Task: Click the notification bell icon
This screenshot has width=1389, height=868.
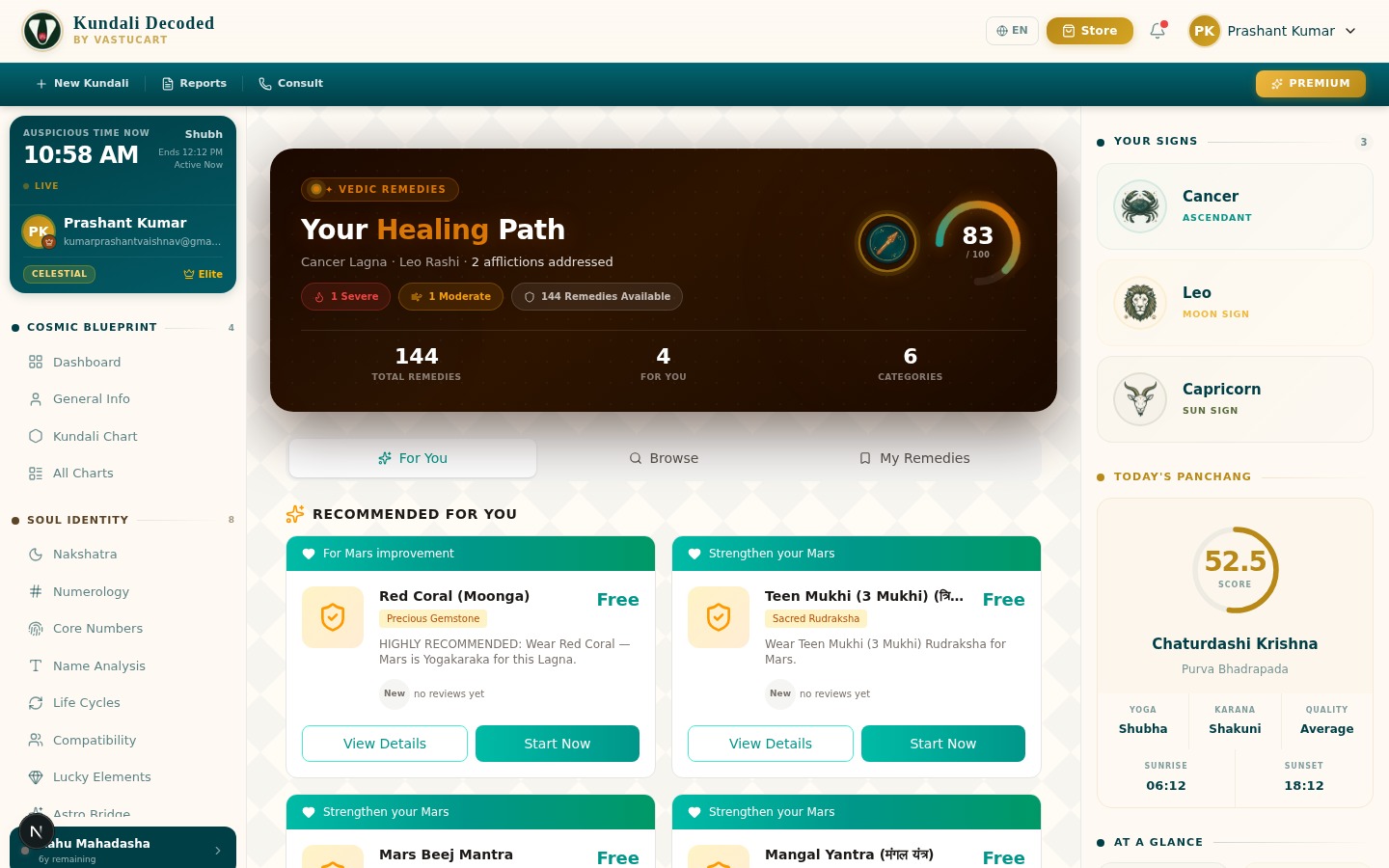Action: [1157, 31]
